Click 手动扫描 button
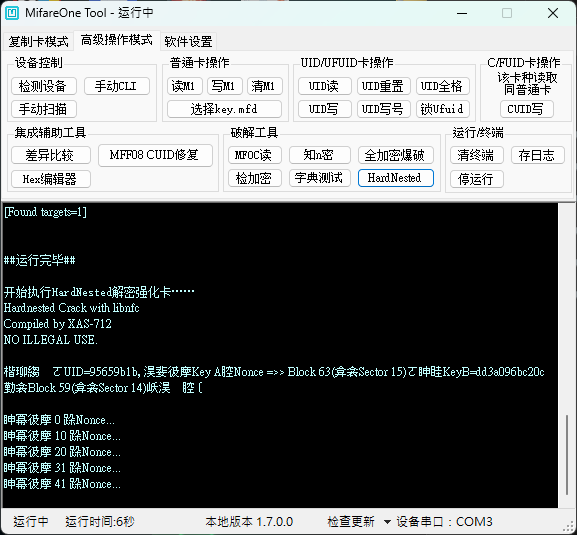The image size is (577, 535). tap(44, 109)
